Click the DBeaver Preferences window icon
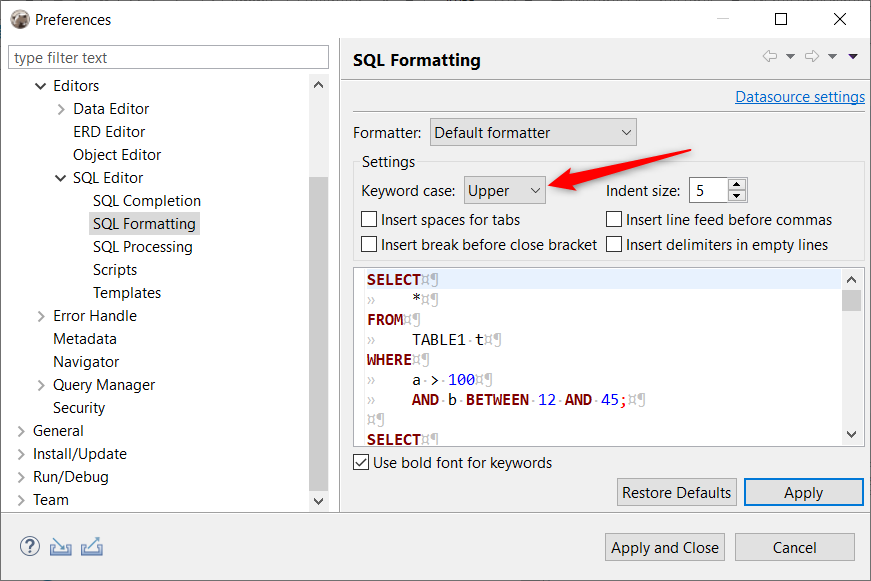The height and width of the screenshot is (581, 871). point(20,19)
